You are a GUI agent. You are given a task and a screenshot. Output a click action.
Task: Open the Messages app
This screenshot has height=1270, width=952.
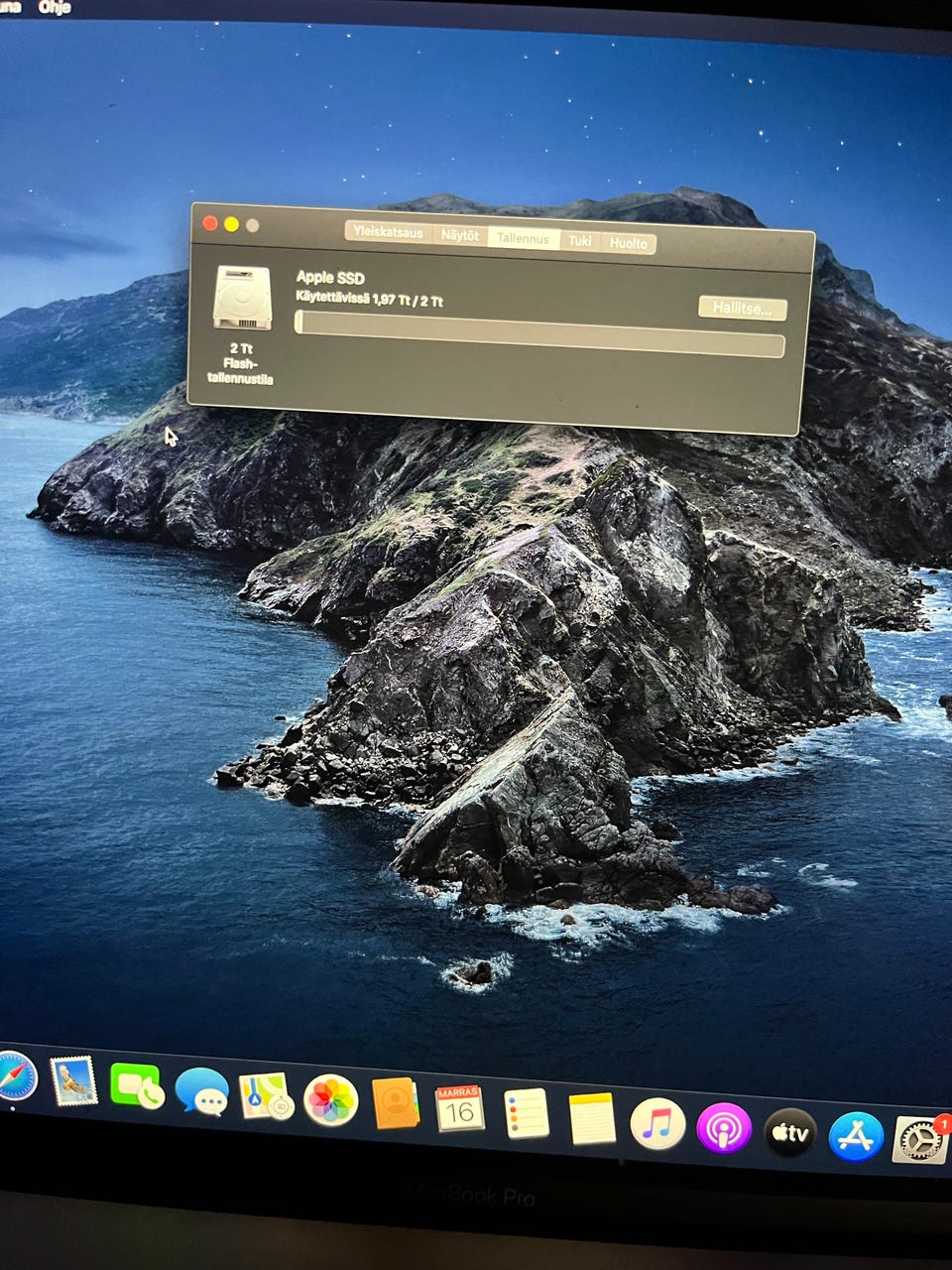point(201,1092)
